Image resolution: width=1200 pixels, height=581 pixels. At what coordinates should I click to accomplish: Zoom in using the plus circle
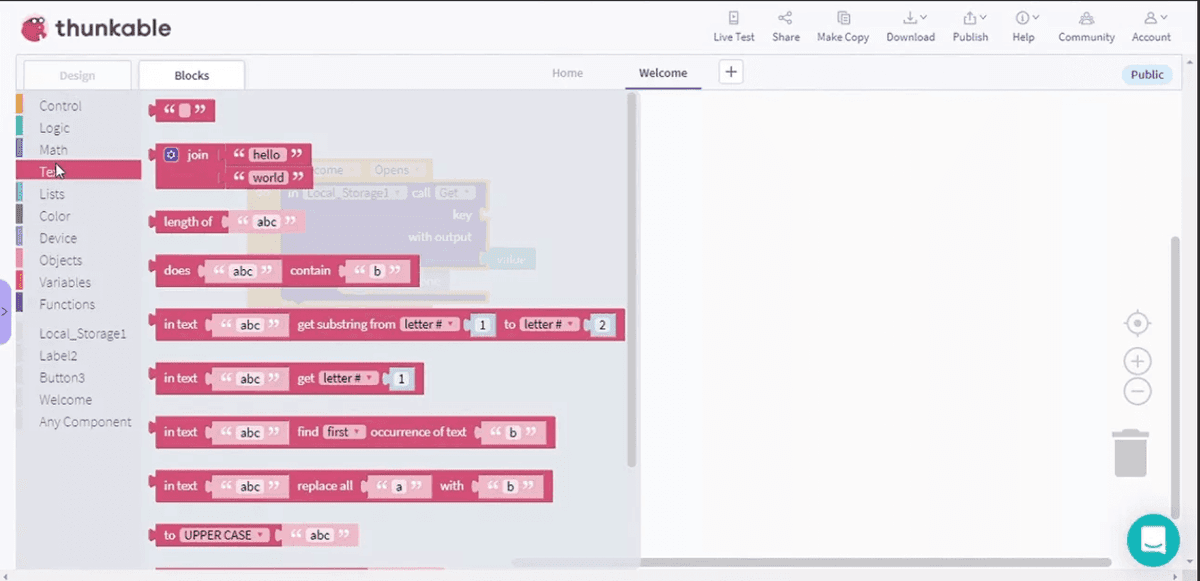pyautogui.click(x=1137, y=361)
